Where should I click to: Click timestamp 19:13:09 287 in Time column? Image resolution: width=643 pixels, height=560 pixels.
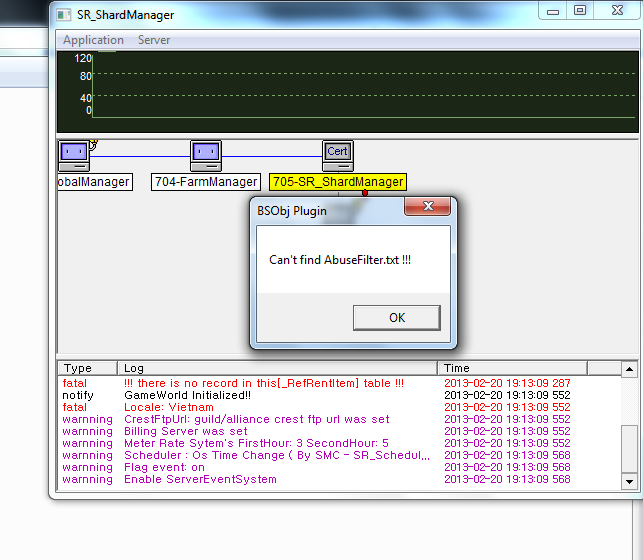[507, 383]
